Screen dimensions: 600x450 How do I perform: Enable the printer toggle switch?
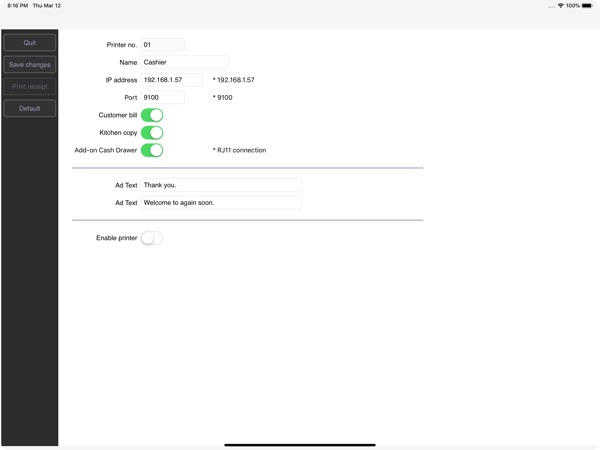(x=152, y=238)
